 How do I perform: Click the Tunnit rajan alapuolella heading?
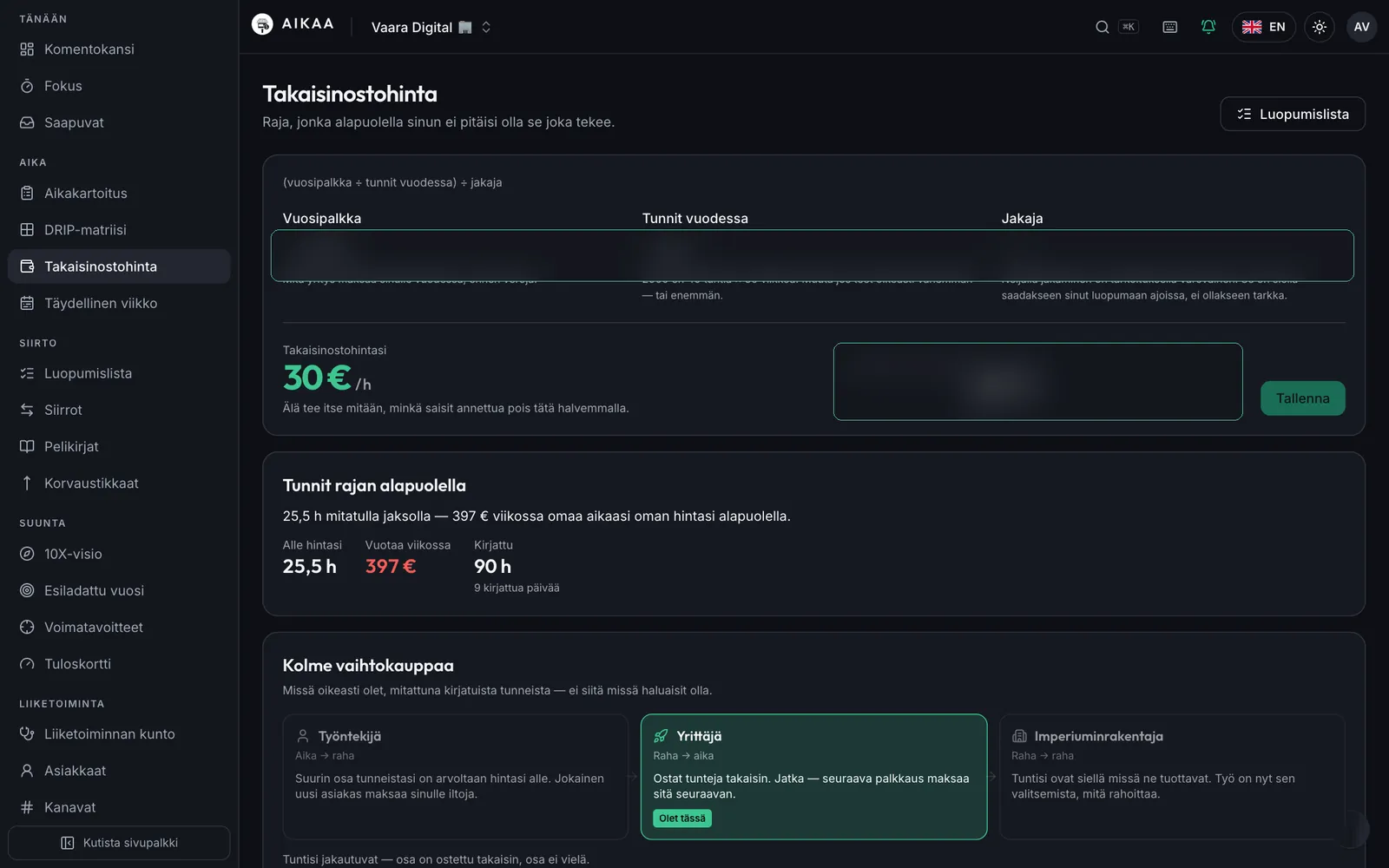click(374, 485)
